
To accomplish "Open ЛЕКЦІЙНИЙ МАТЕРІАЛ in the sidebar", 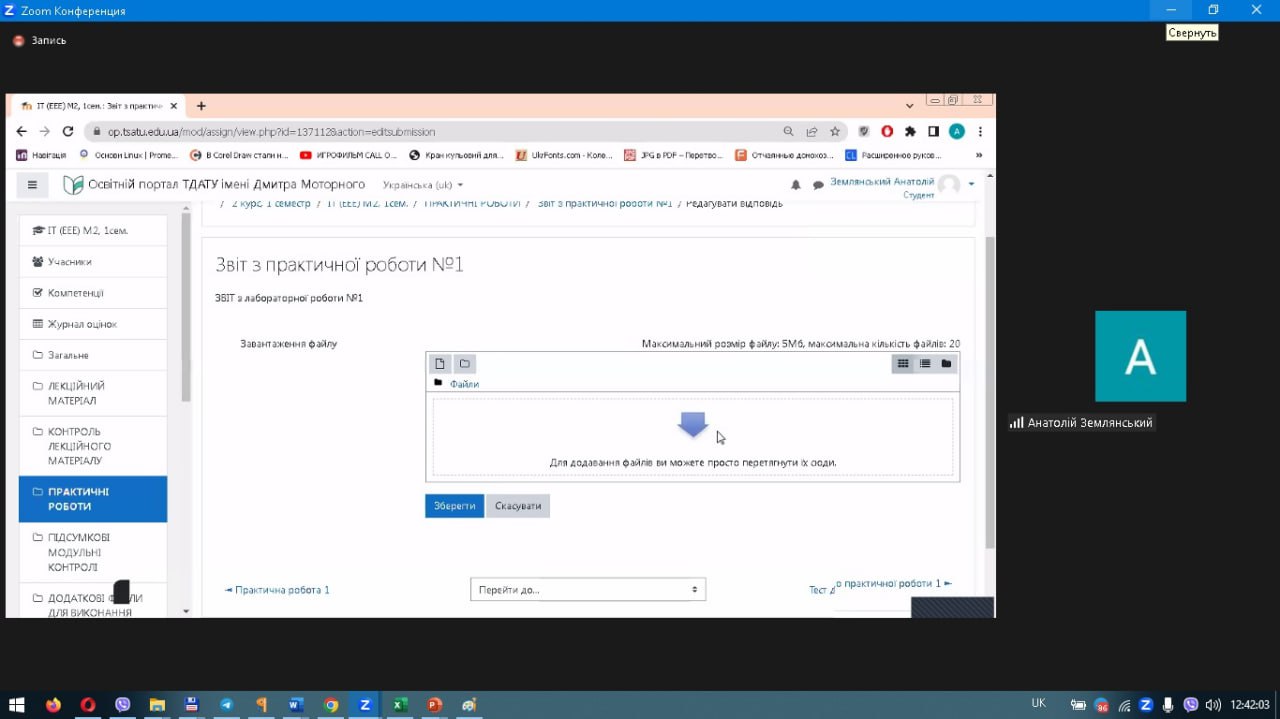I will tap(93, 393).
